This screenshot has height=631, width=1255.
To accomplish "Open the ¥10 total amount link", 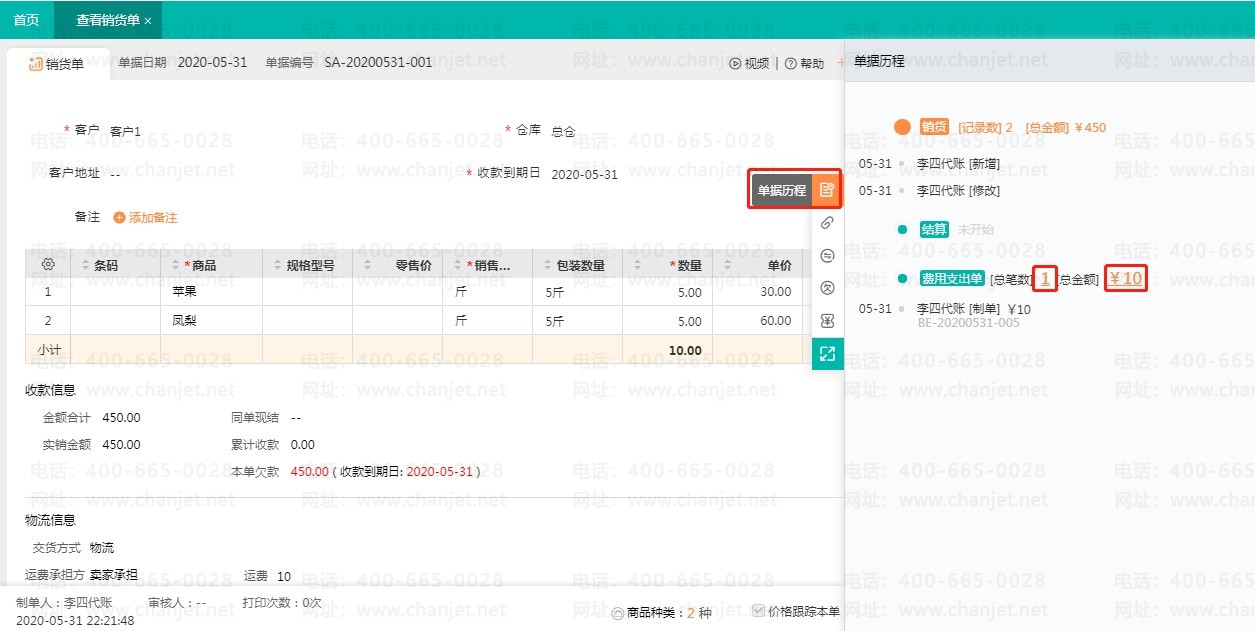I will (x=1126, y=279).
